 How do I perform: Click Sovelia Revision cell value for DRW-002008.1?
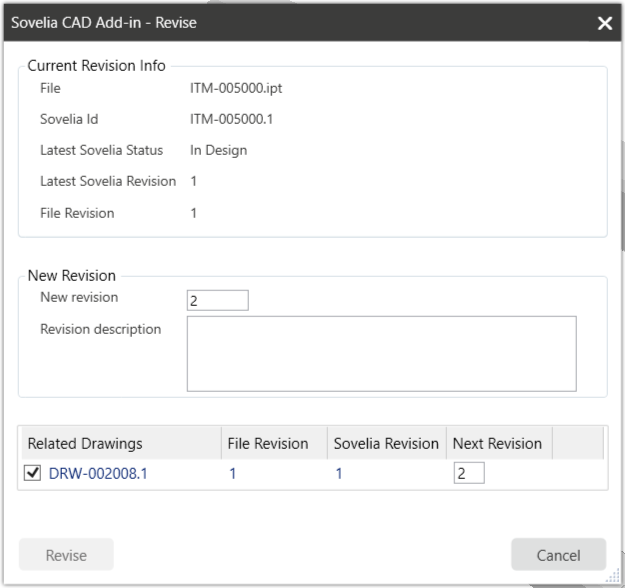[338, 474]
